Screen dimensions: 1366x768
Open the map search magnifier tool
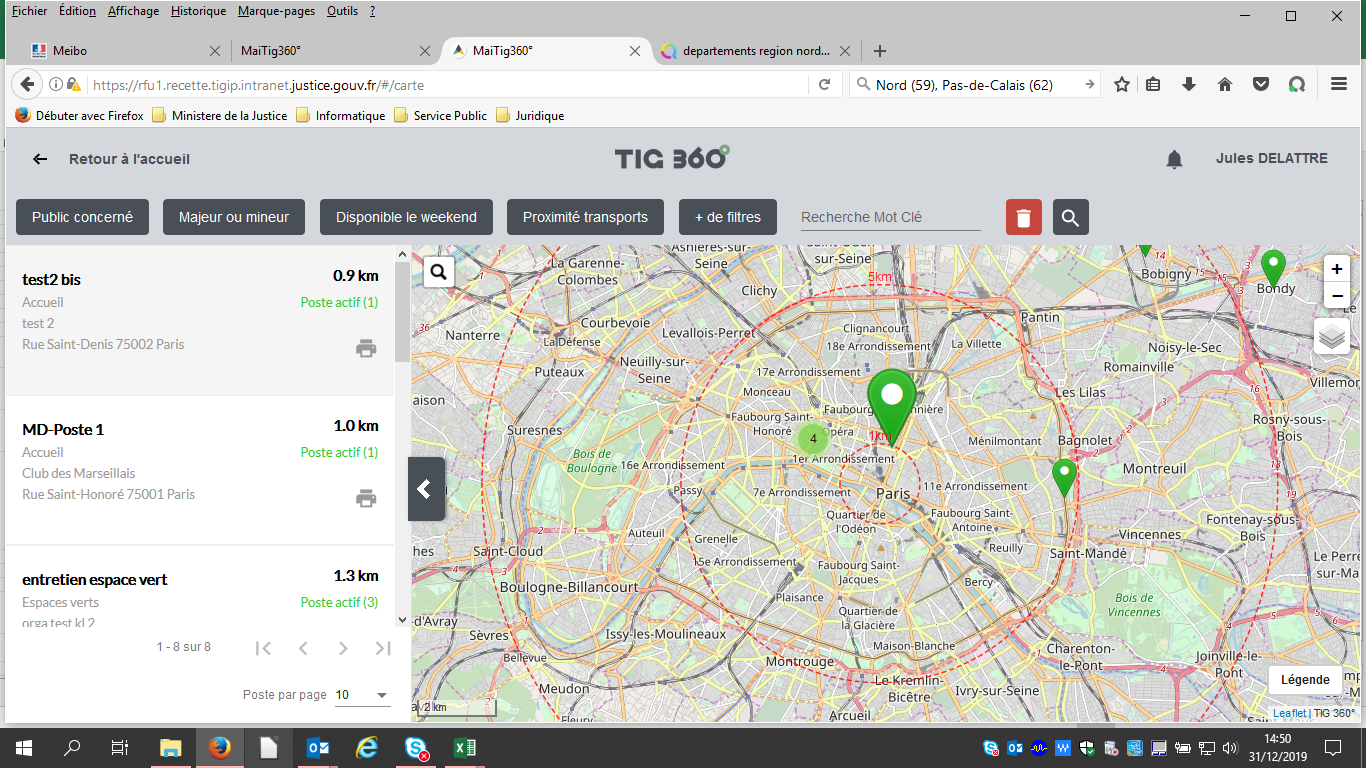(x=439, y=272)
